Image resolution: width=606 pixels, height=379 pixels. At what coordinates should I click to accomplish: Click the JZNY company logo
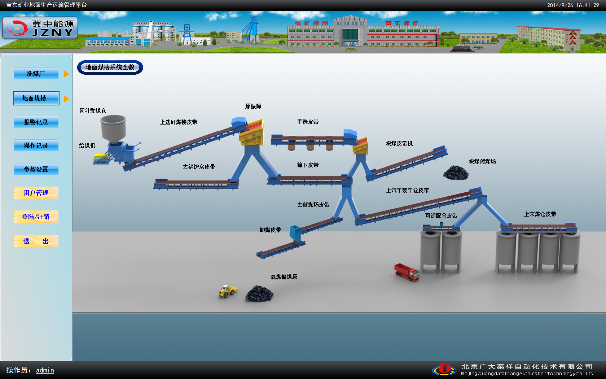[40, 28]
